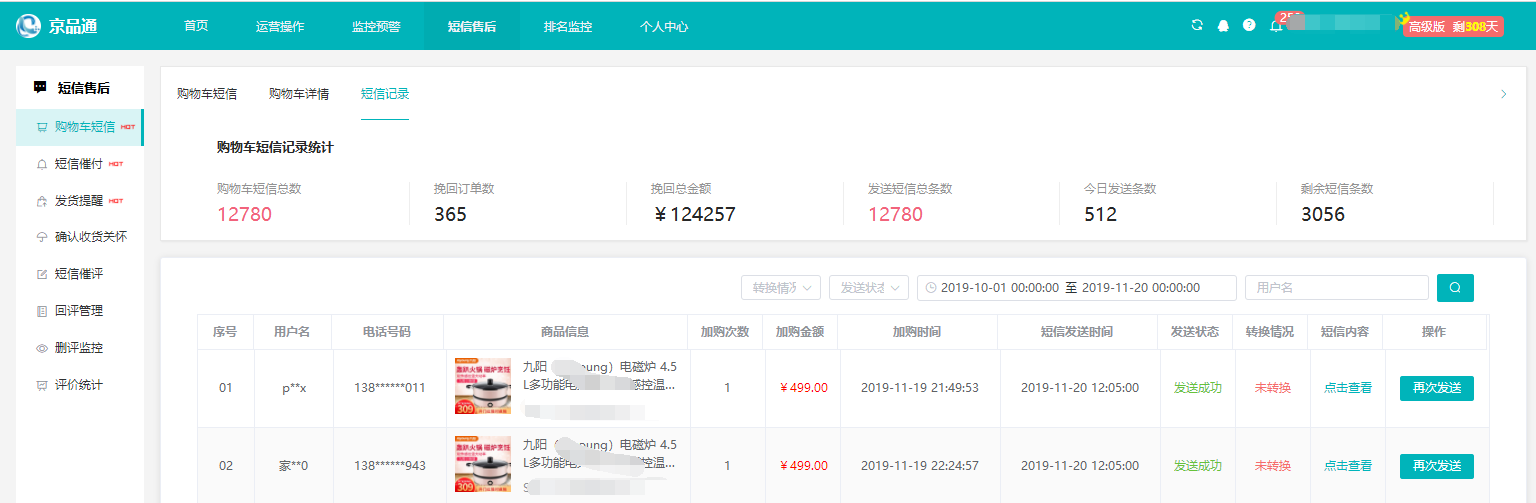The height and width of the screenshot is (503, 1536).
Task: Open QQ penguin contact icon
Action: 1223,26
